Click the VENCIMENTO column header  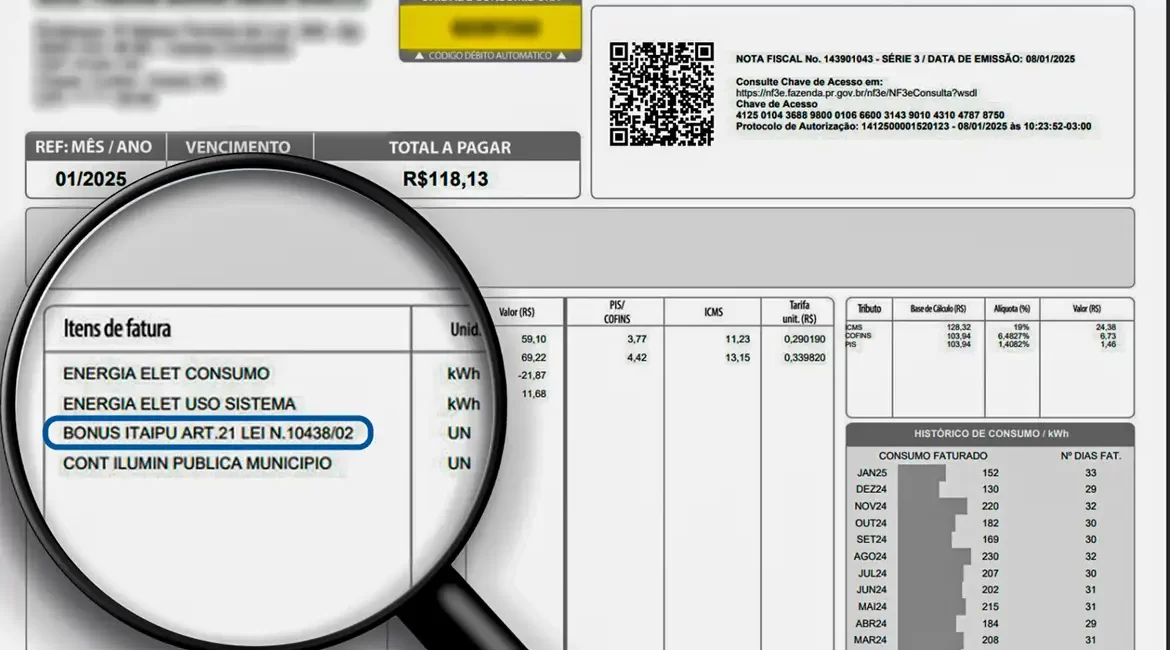(x=238, y=147)
